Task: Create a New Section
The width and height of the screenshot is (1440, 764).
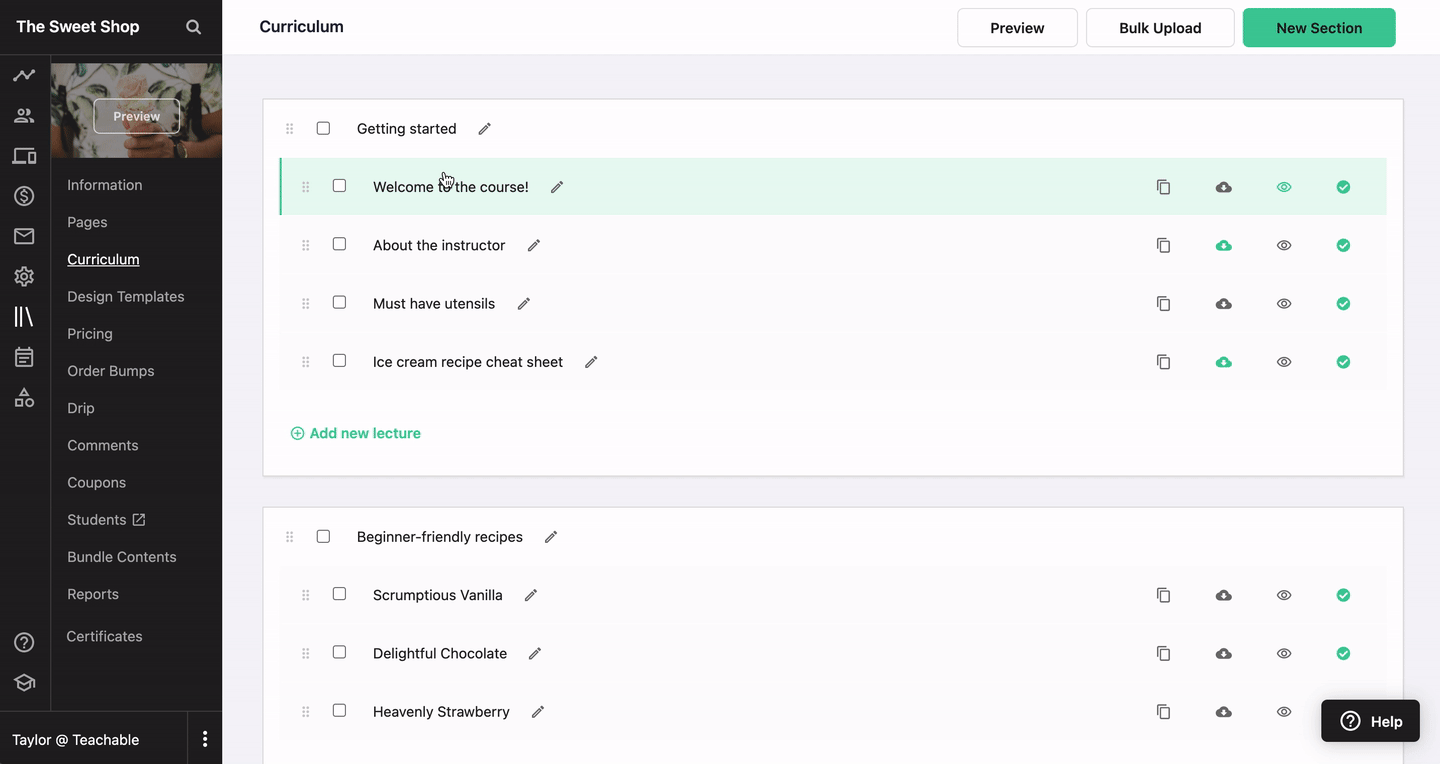Action: (1319, 28)
